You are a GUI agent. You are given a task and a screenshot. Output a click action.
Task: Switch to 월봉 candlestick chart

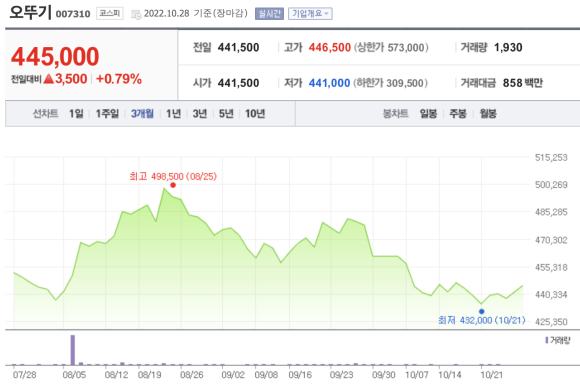[x=488, y=114]
